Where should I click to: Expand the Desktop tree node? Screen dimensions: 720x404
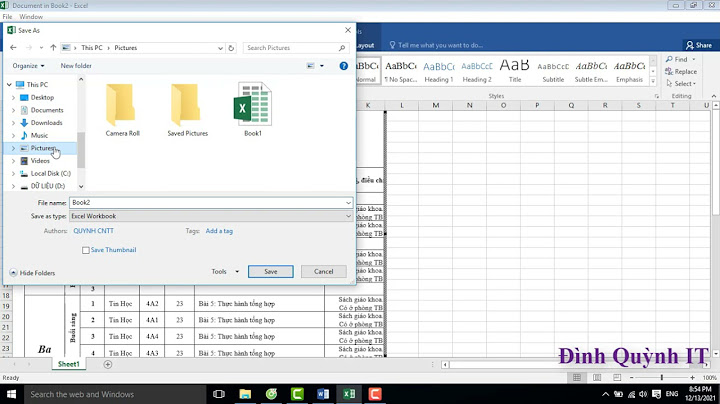click(x=13, y=97)
